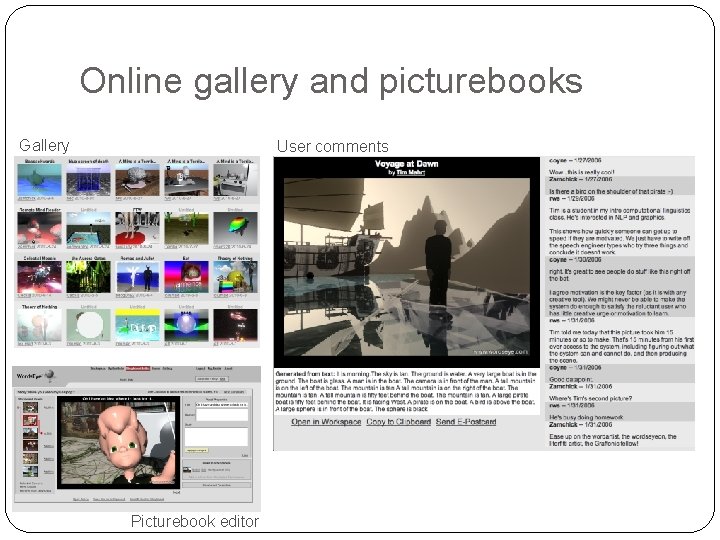Click the 'rws – 1/29/2006' comment header
720x540 pixels.
[x=572, y=199]
